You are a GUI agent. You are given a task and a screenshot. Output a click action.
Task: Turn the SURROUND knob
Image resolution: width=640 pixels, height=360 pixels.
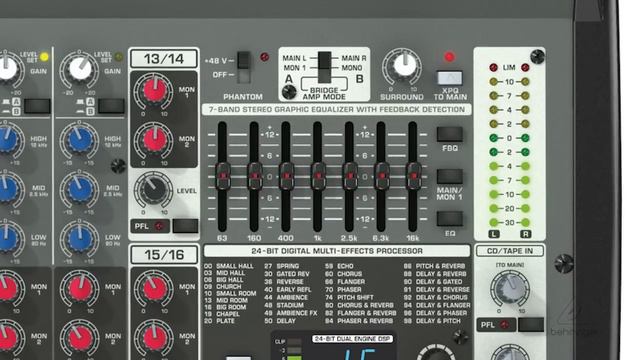pos(404,66)
